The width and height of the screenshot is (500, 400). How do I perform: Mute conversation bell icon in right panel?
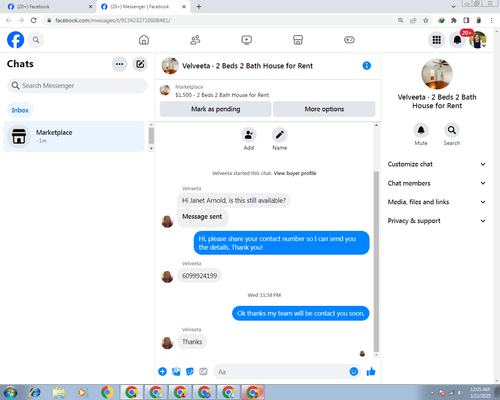click(x=421, y=130)
